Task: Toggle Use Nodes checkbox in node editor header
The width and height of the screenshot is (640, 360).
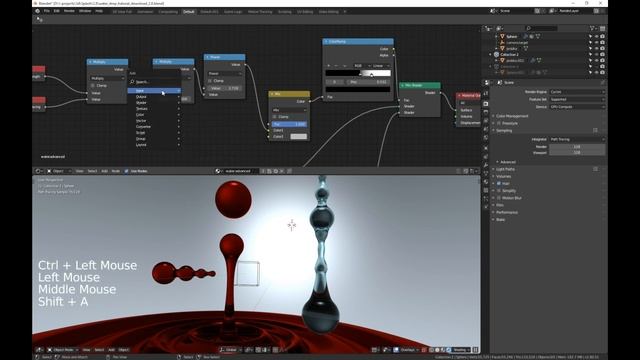Action: [x=127, y=171]
